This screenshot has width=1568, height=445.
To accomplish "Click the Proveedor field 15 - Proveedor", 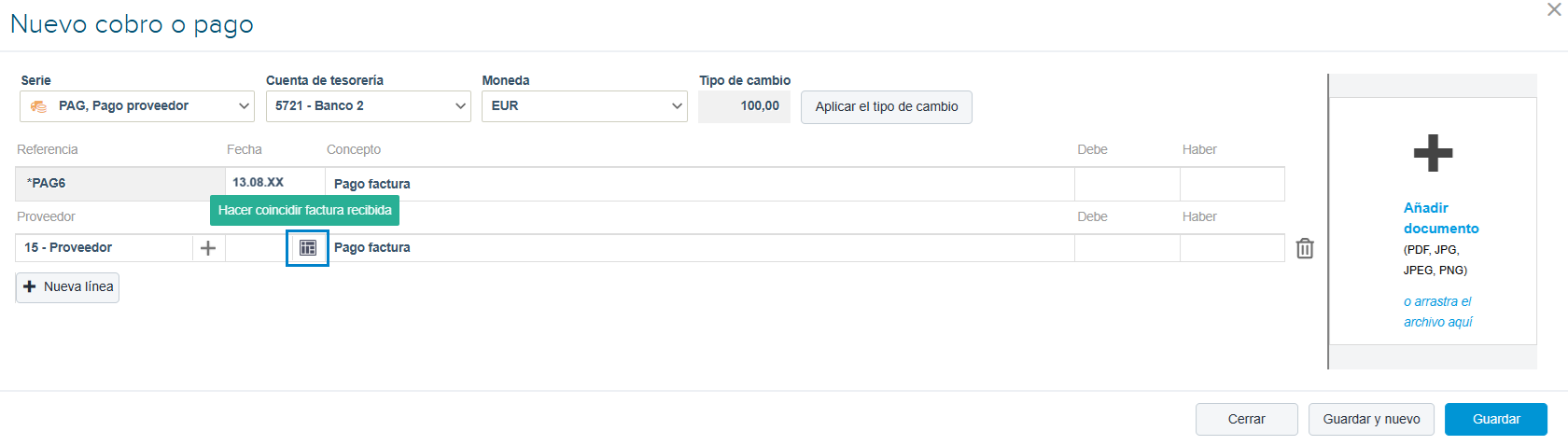I will coord(105,248).
